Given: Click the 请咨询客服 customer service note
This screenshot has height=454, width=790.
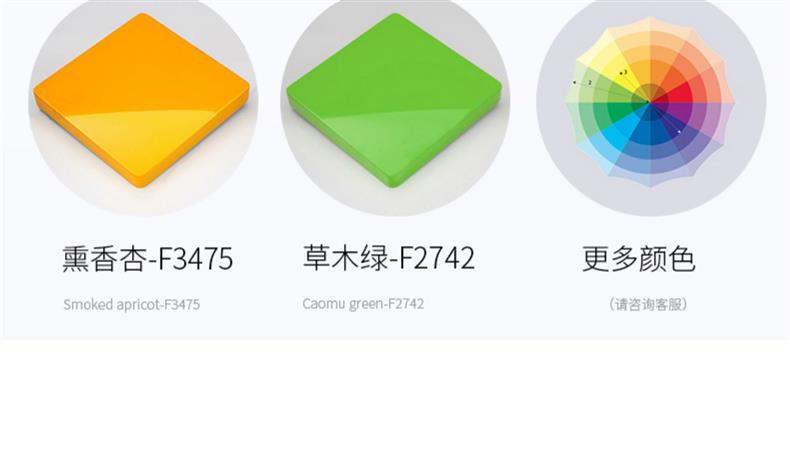Looking at the screenshot, I should coord(648,304).
